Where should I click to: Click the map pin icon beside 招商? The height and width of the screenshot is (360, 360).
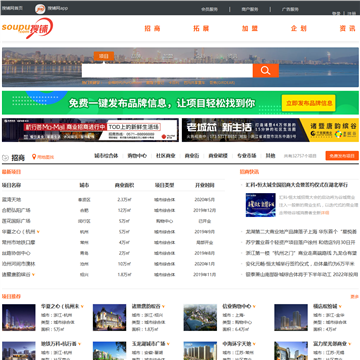(34, 157)
